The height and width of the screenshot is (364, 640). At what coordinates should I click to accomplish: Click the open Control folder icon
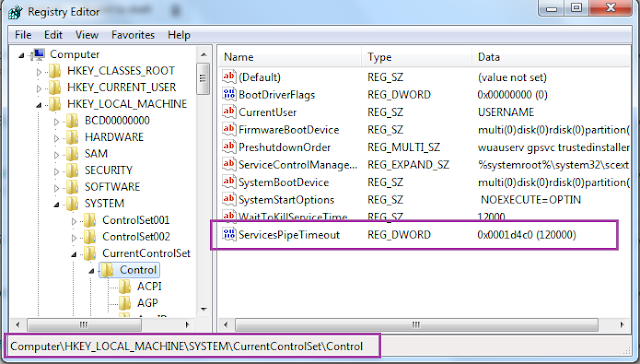[107, 270]
